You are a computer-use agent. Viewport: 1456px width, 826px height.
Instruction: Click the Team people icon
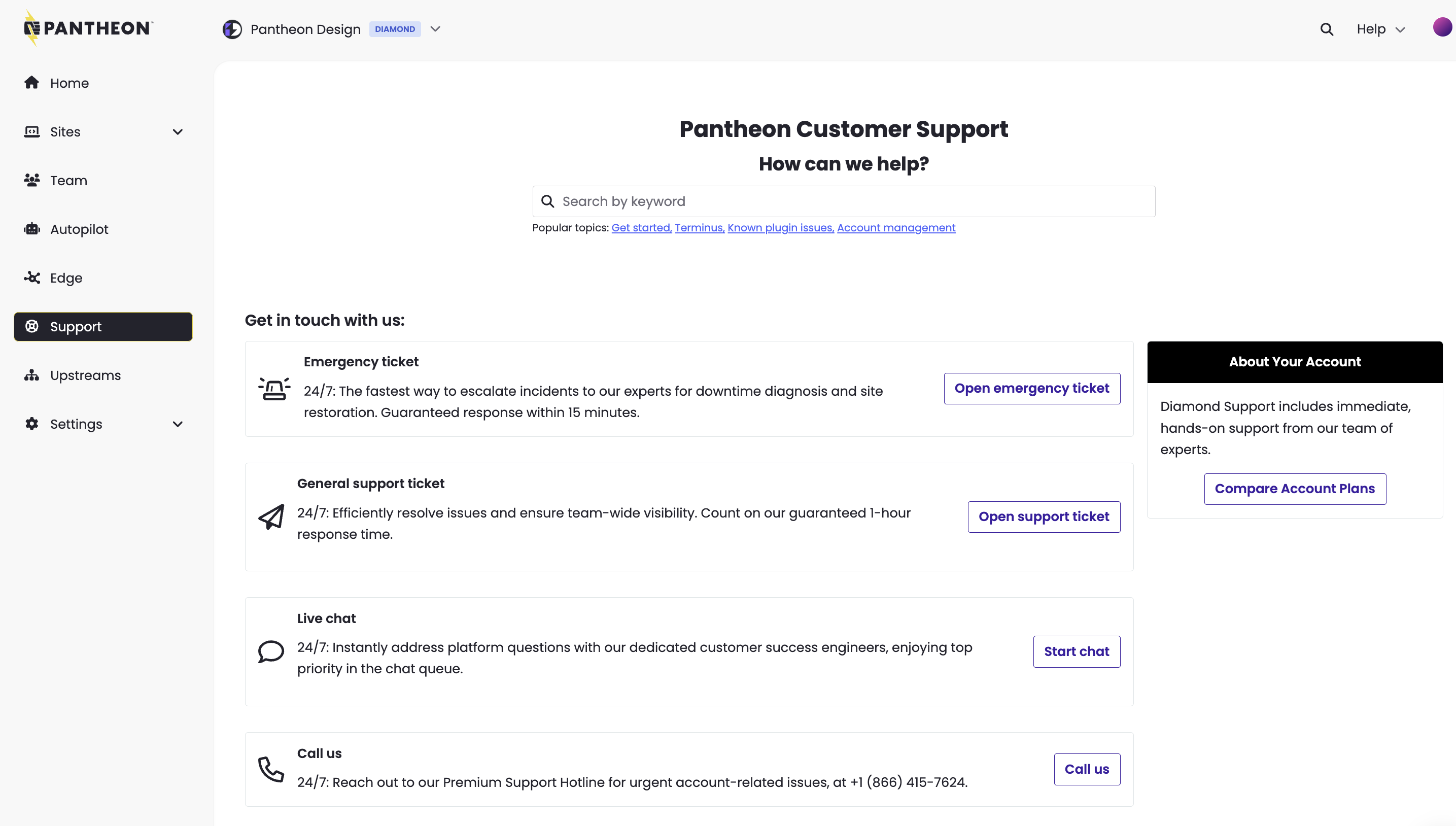pos(32,180)
